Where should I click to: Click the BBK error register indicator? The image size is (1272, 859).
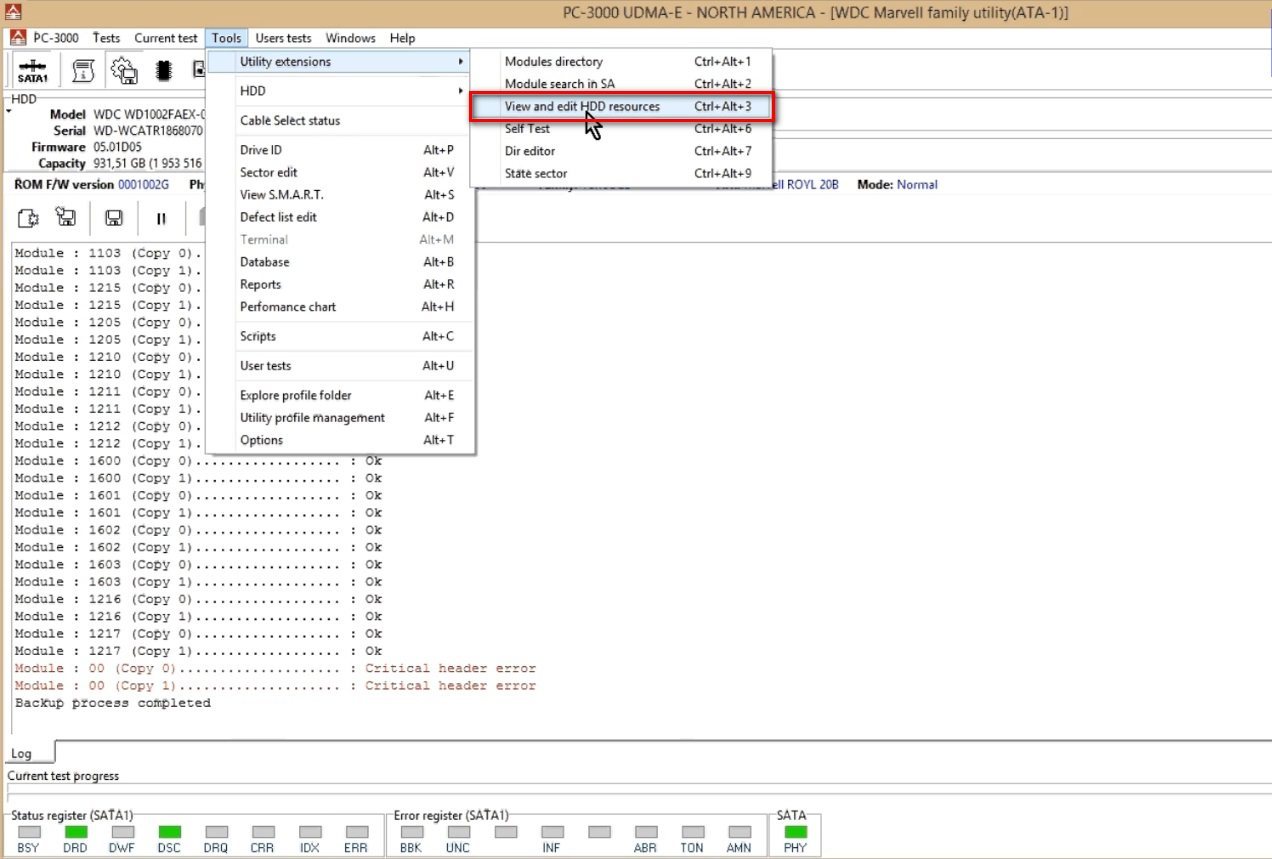(411, 831)
